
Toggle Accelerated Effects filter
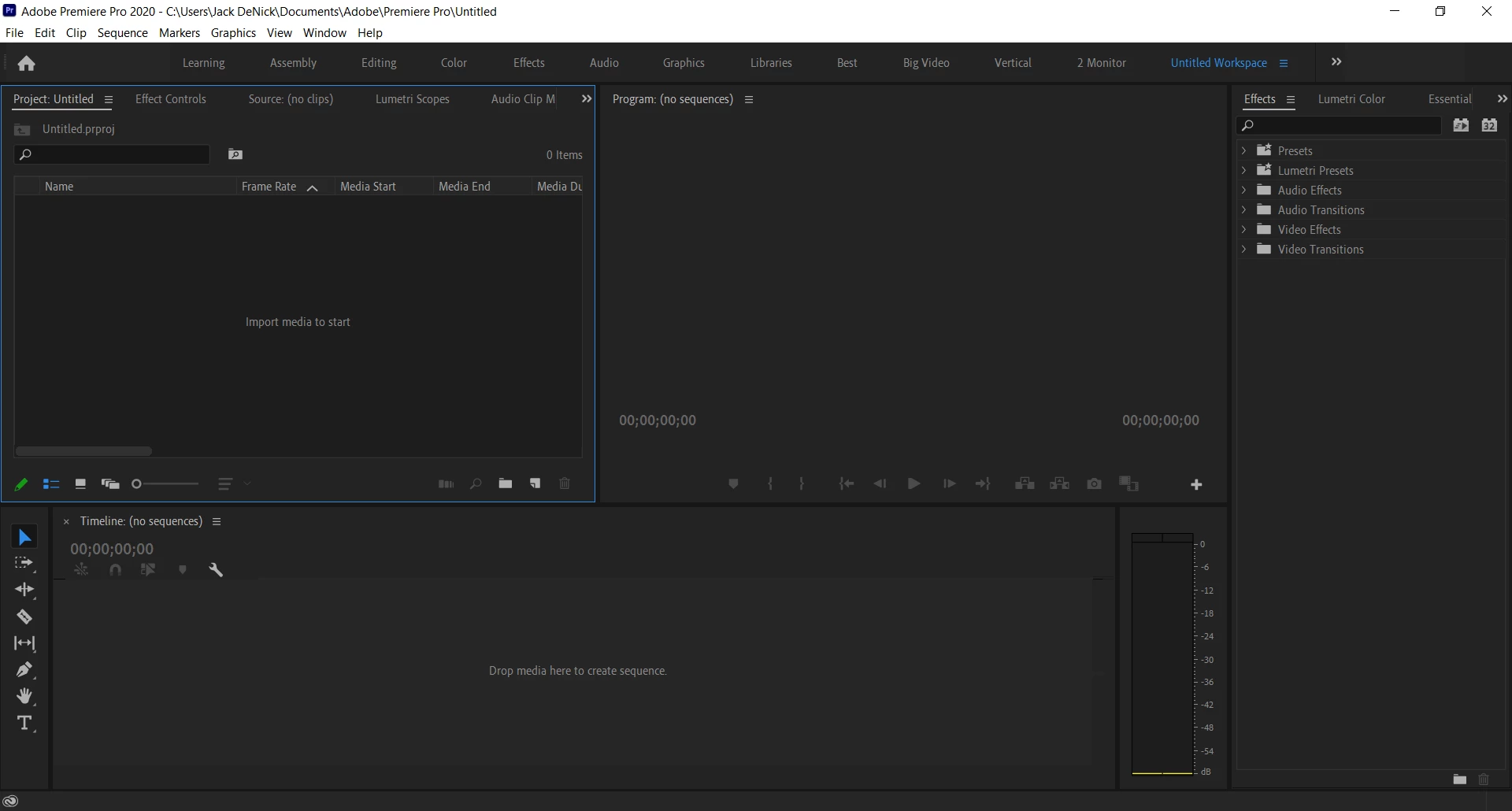click(1461, 125)
